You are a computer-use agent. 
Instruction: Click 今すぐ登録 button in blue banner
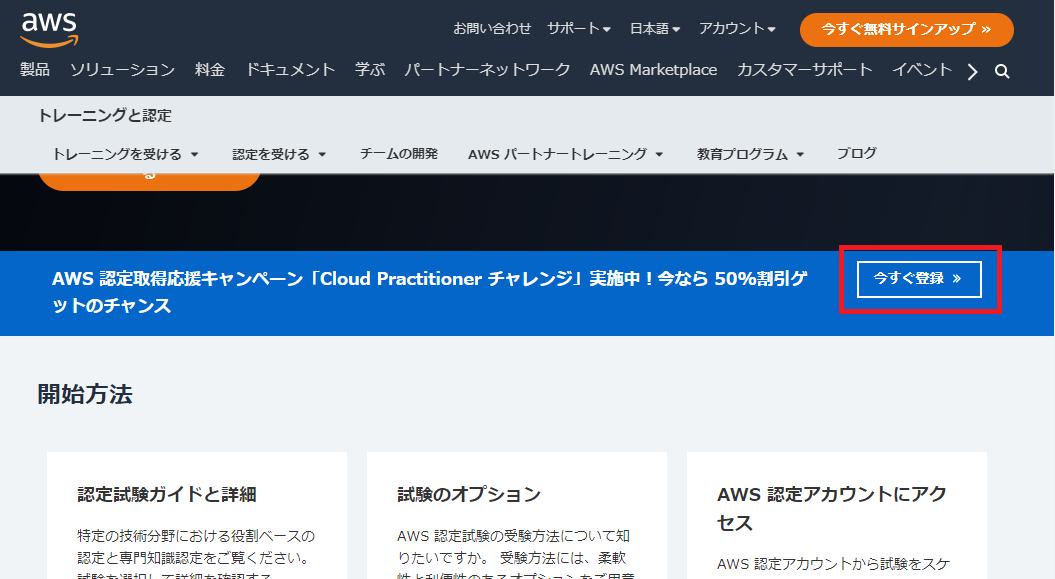[919, 279]
